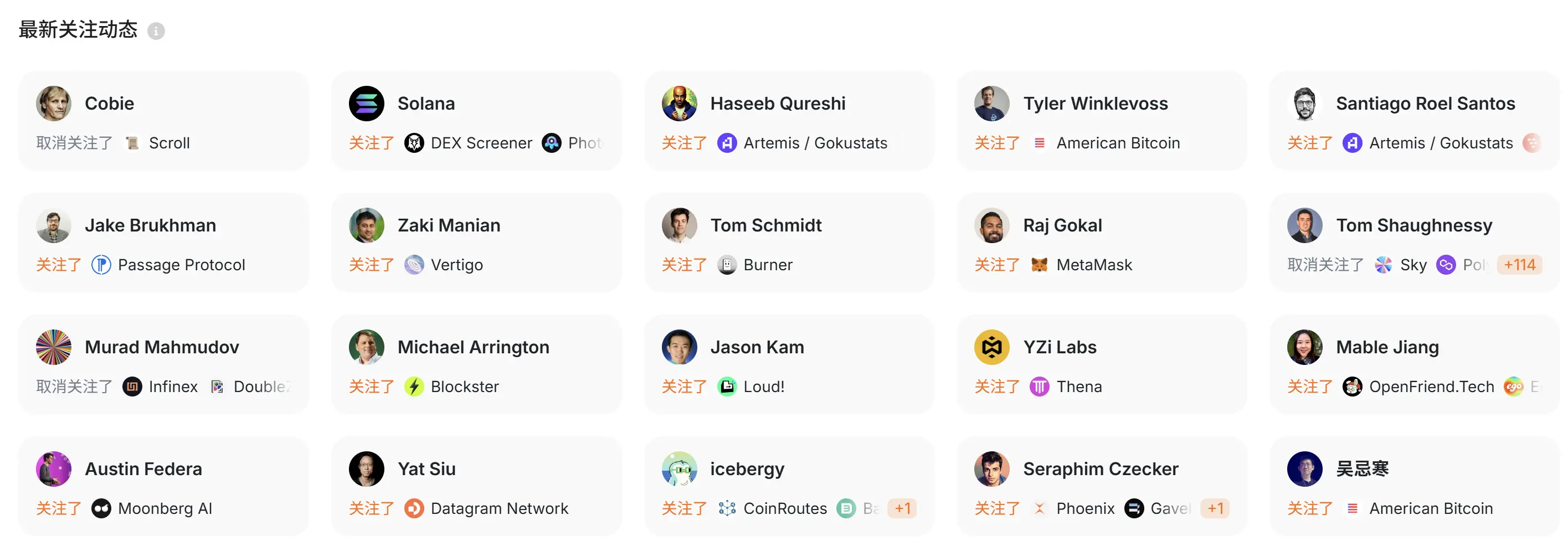Open Cobie's profile name link

(x=110, y=104)
